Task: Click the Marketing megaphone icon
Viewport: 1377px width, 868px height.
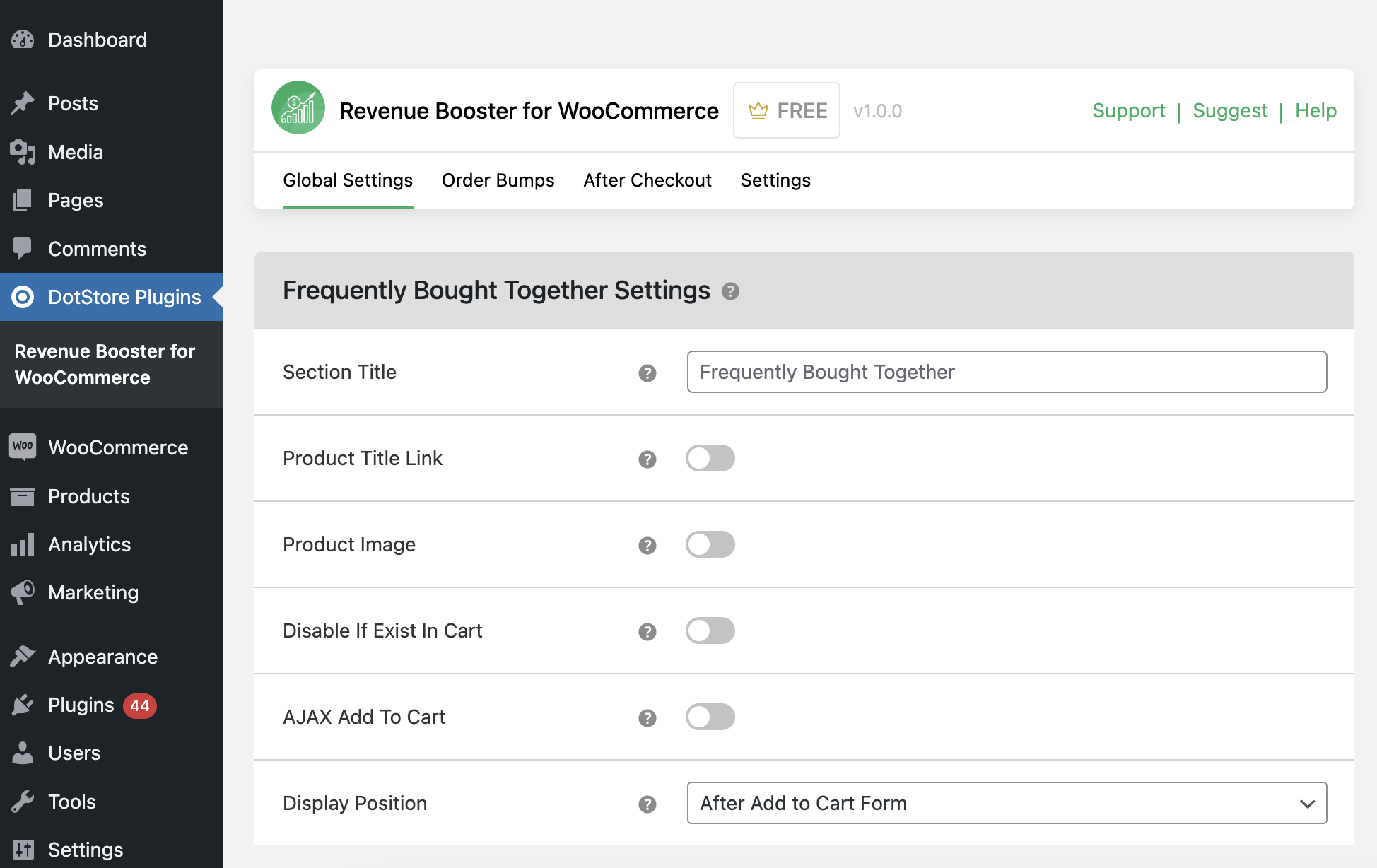Action: pos(23,592)
